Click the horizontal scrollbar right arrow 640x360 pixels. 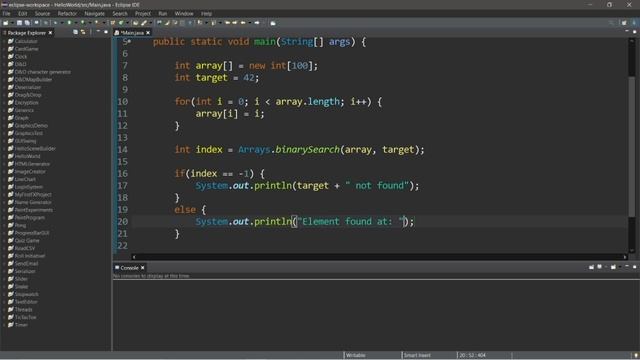[x=625, y=257]
